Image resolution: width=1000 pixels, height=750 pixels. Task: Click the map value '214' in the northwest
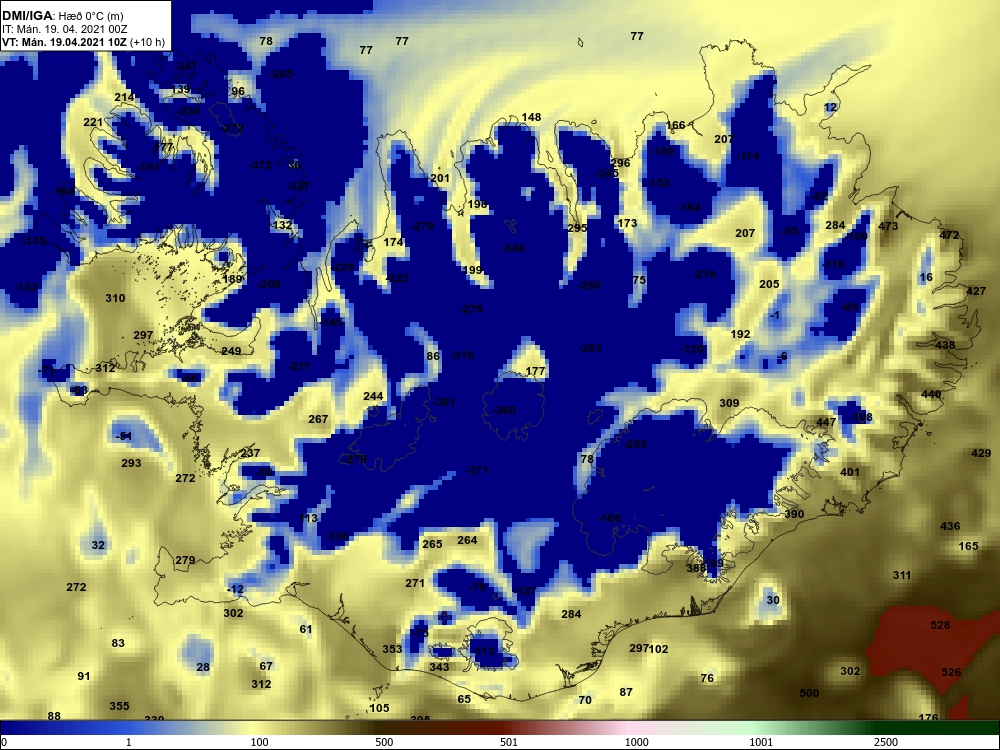(124, 97)
